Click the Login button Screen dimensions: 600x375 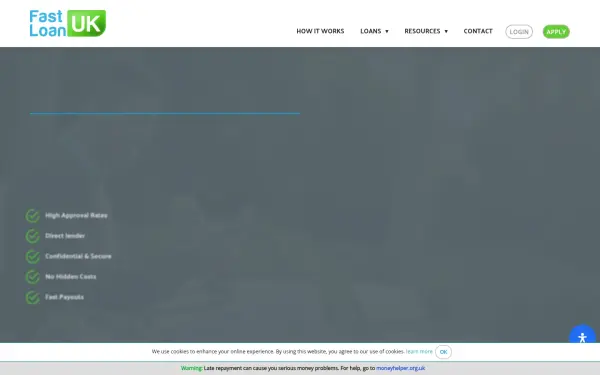(x=519, y=32)
